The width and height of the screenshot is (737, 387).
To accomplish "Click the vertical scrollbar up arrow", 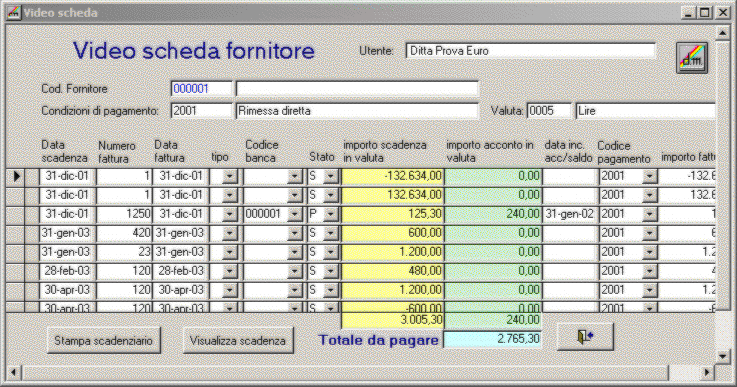I will click(722, 32).
